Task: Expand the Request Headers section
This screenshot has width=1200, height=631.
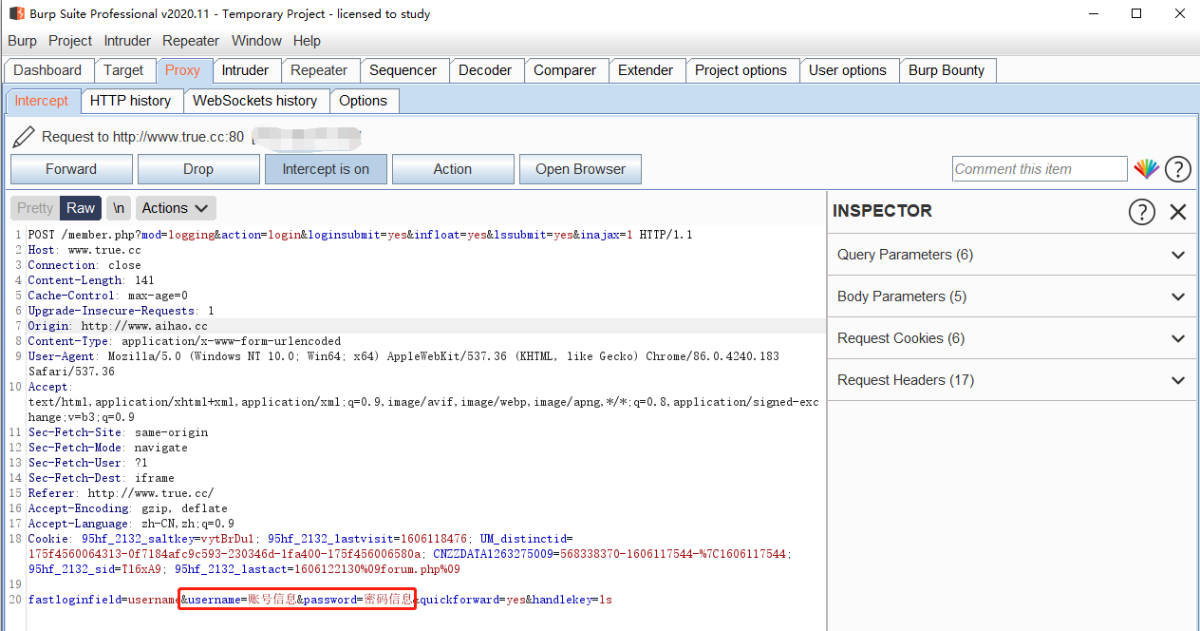Action: [1010, 381]
